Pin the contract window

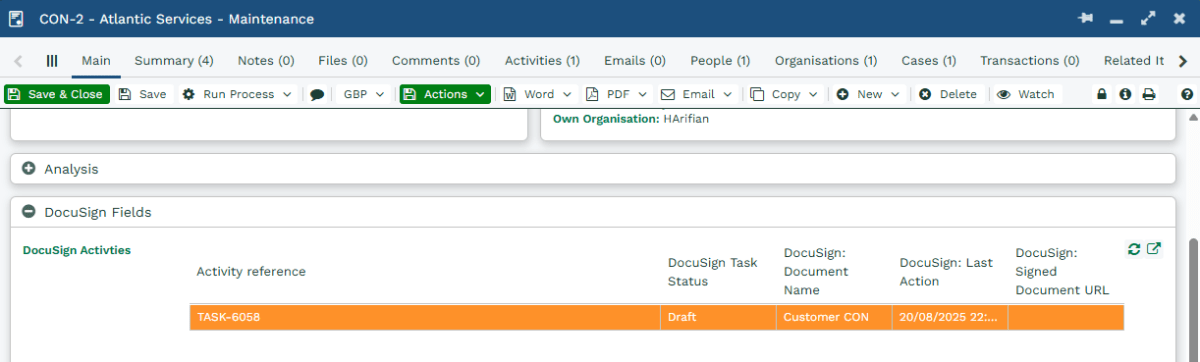[x=1085, y=19]
